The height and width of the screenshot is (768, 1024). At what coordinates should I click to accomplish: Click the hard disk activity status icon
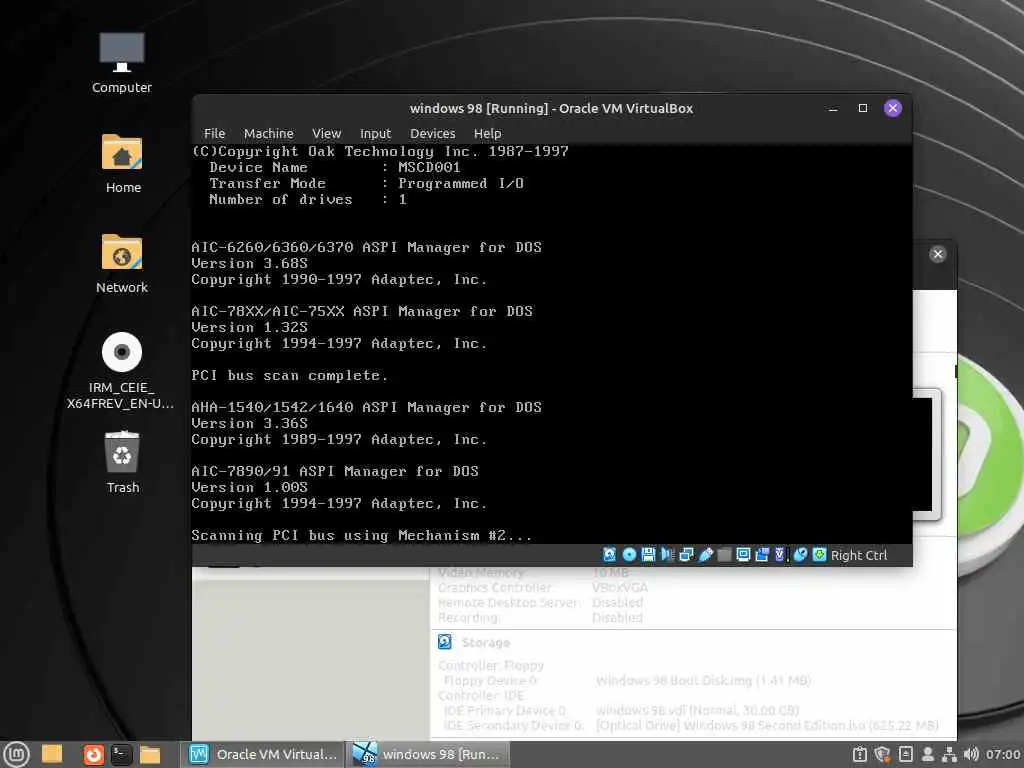coord(609,554)
